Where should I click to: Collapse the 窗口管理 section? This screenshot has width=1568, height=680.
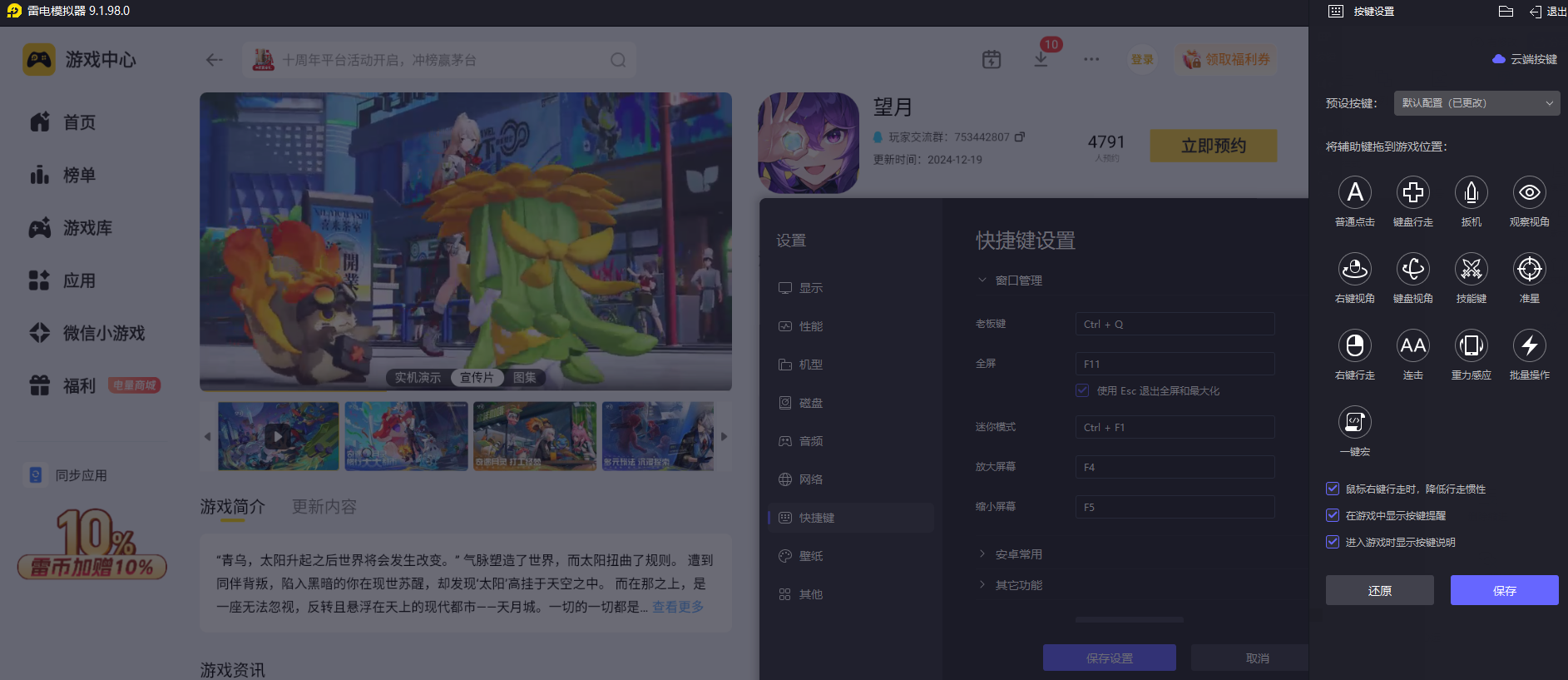click(1011, 280)
